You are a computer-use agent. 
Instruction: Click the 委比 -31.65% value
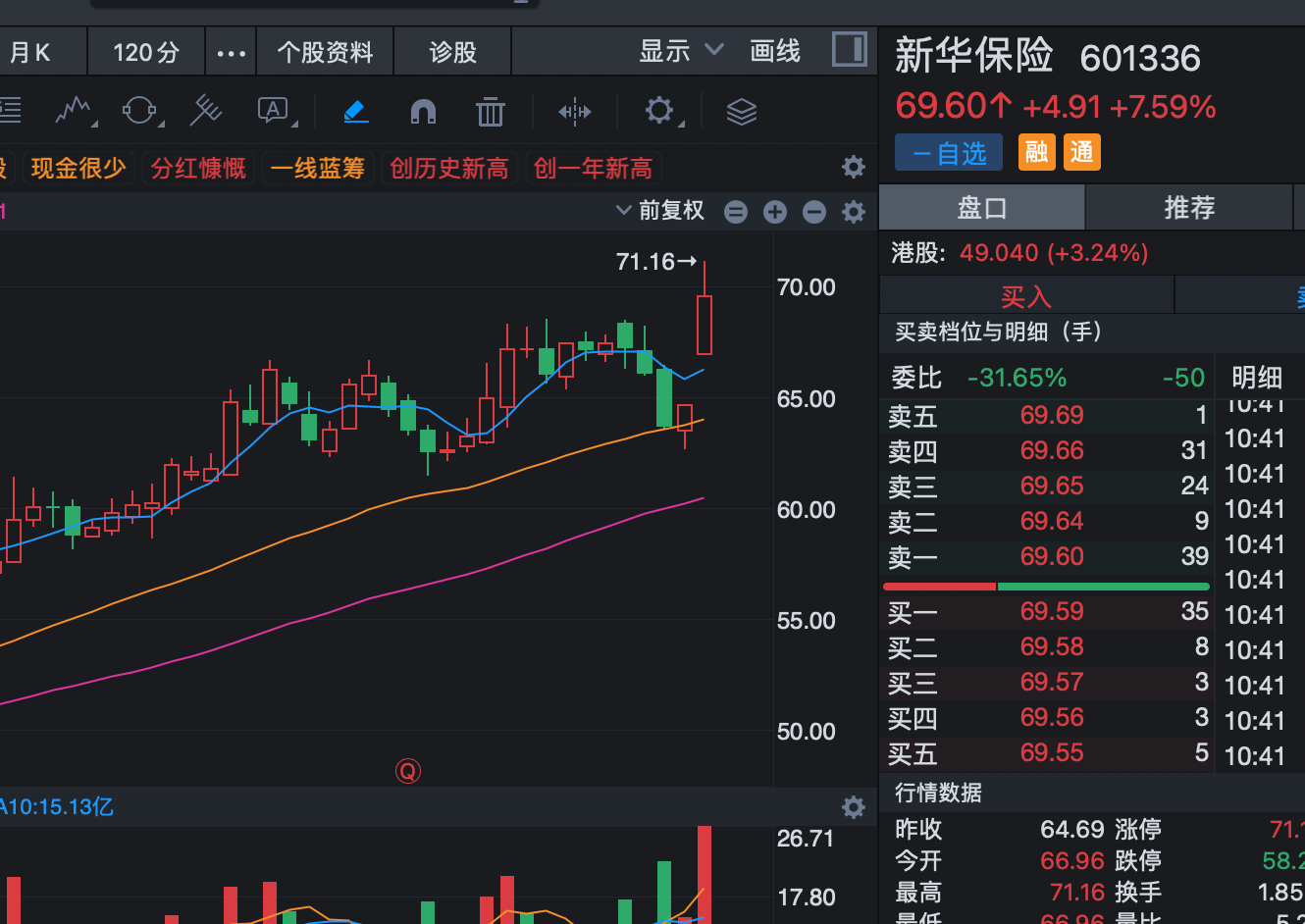click(x=1017, y=378)
